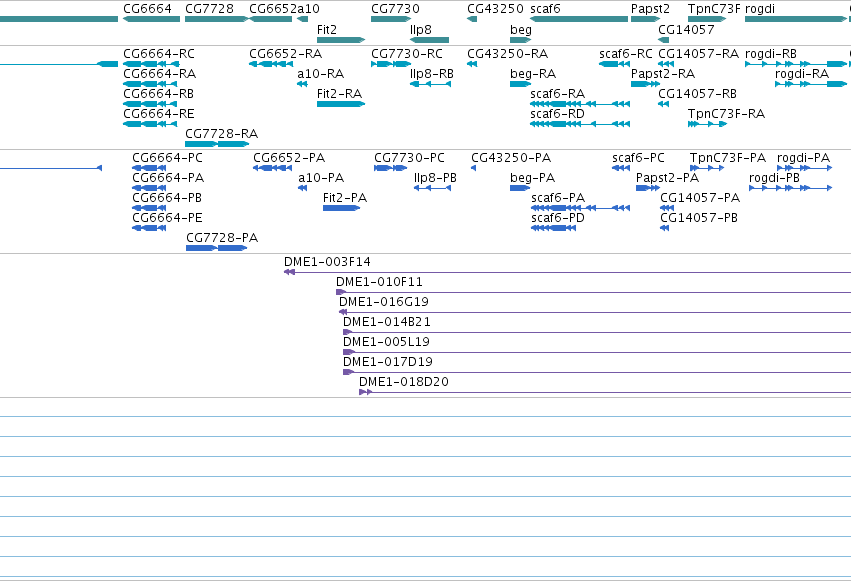Select transcript CG7730-RC
Viewport: 851px width, 581px height.
coord(391,64)
